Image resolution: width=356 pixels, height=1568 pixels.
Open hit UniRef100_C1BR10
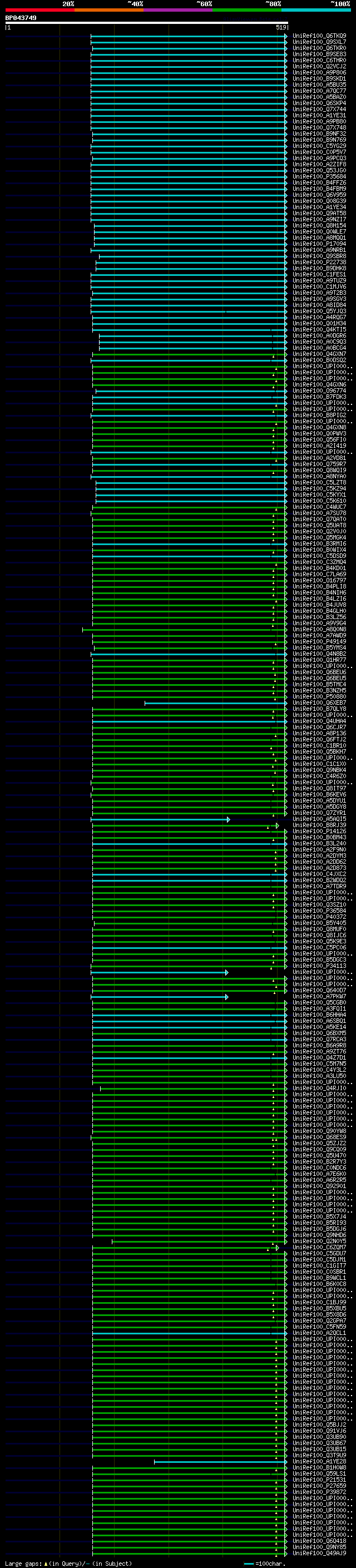coord(319,746)
